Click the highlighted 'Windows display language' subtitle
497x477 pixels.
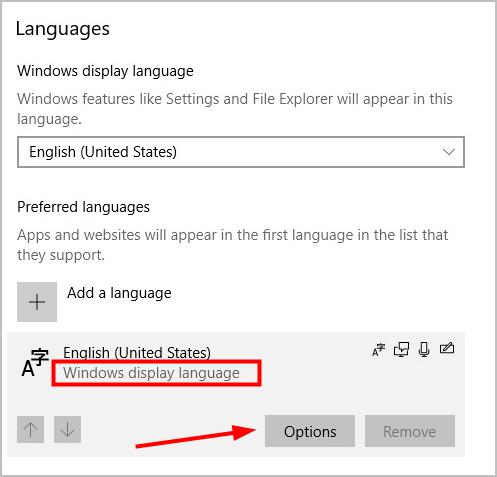(x=151, y=373)
